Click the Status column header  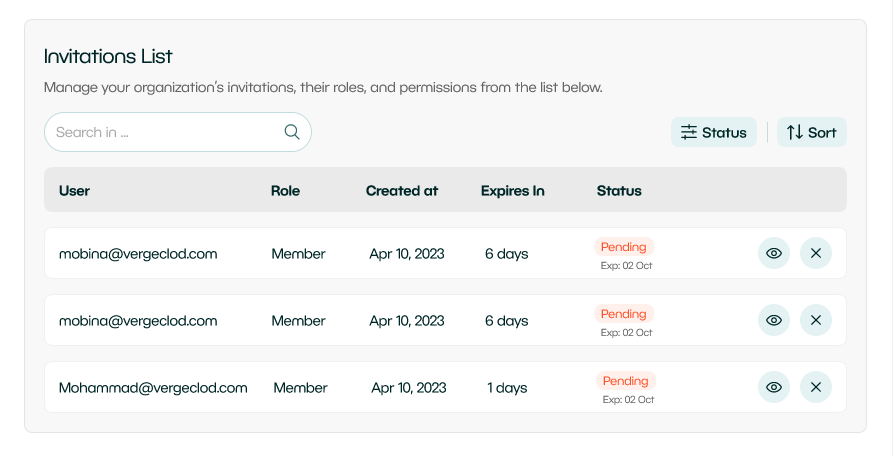pyautogui.click(x=619, y=190)
